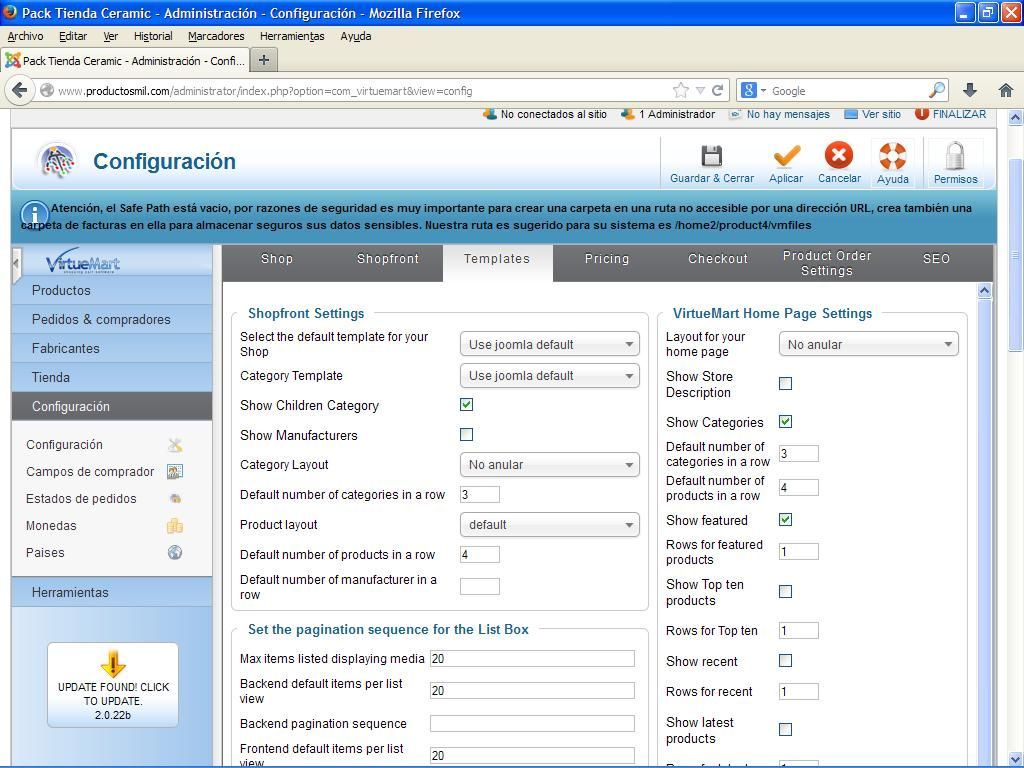Open a new browser tab with plus button
Image resolution: width=1024 pixels, height=768 pixels.
264,60
